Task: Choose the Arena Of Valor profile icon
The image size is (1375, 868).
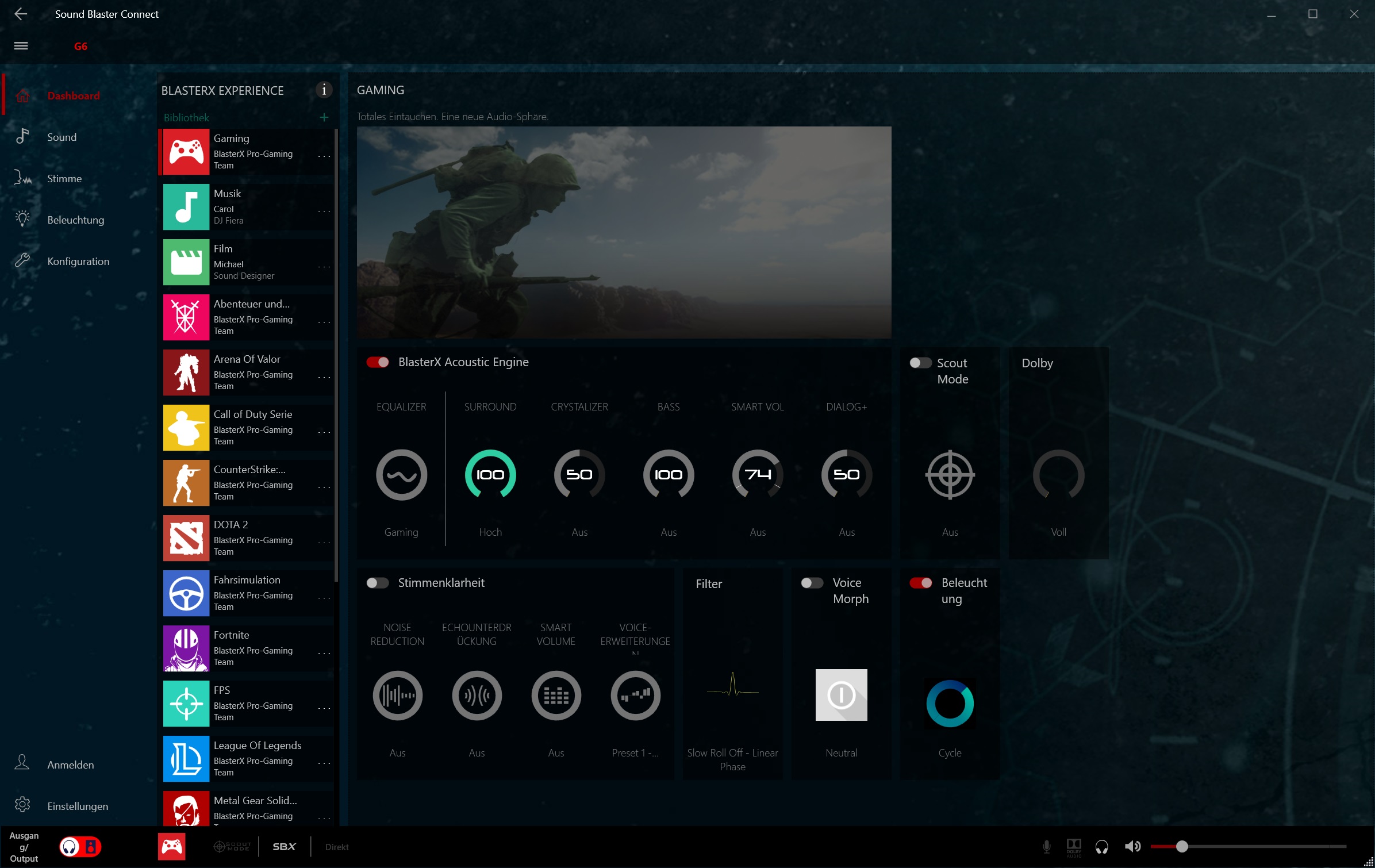Action: click(186, 372)
